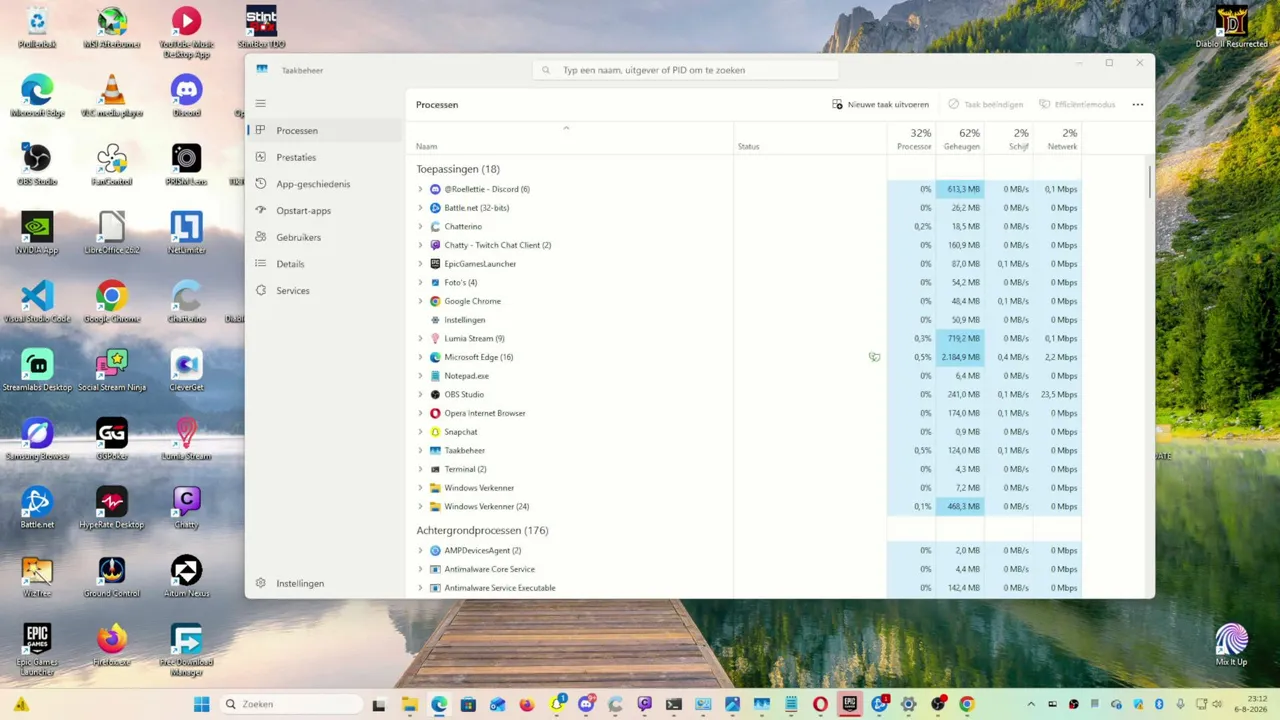Show hidden system tray icons
This screenshot has width=1280, height=720.
(1031, 704)
